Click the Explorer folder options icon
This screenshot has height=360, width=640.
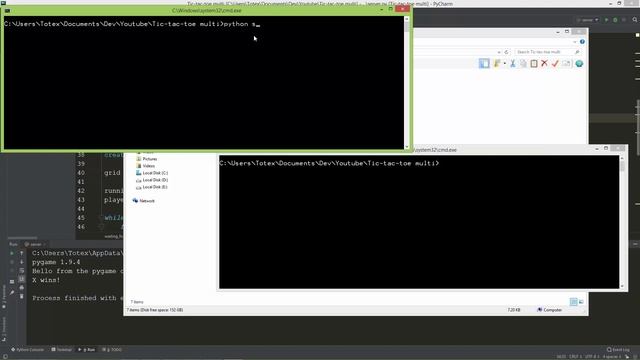pos(497,64)
